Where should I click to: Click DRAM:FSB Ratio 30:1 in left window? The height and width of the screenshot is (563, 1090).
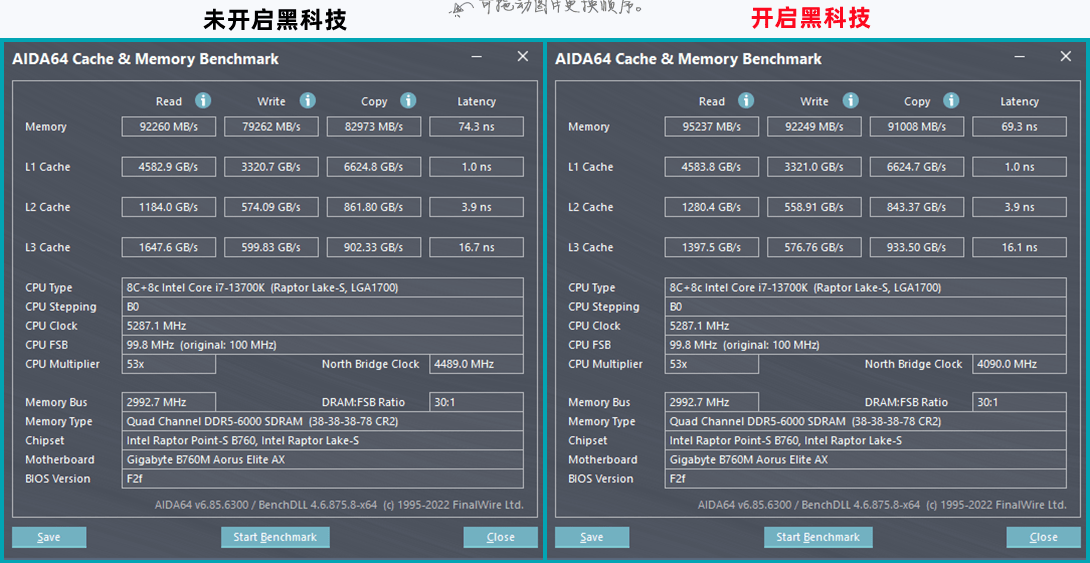point(476,402)
